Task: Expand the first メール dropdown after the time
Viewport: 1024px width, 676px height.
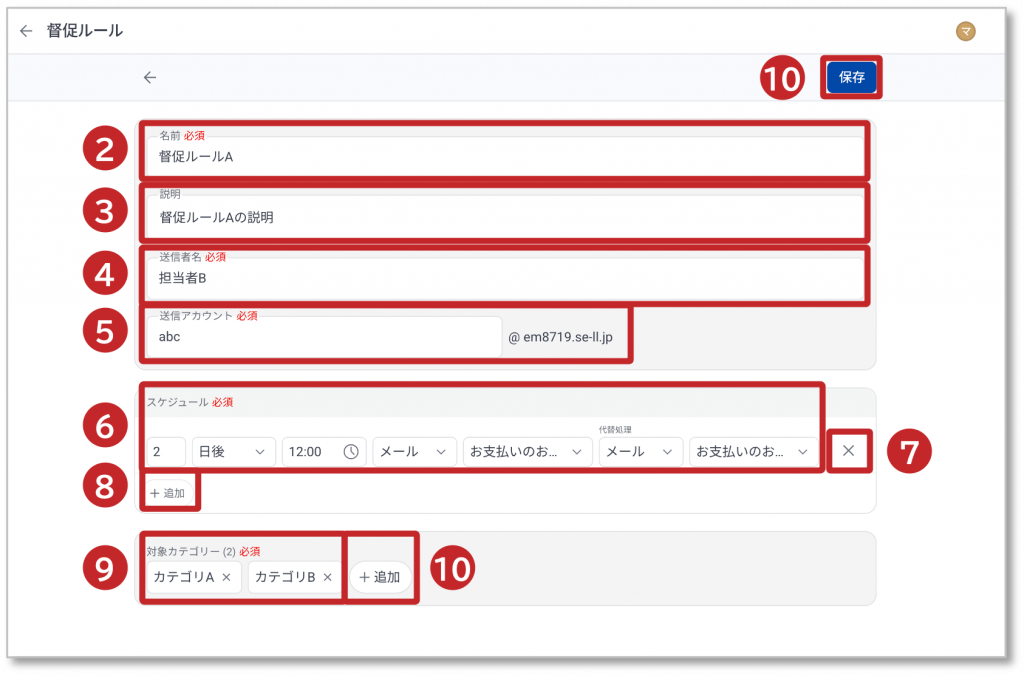Action: click(414, 452)
